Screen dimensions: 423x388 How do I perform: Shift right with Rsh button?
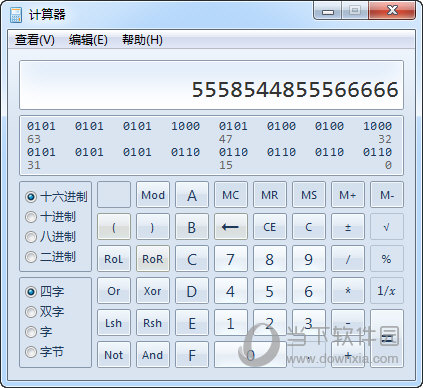153,323
